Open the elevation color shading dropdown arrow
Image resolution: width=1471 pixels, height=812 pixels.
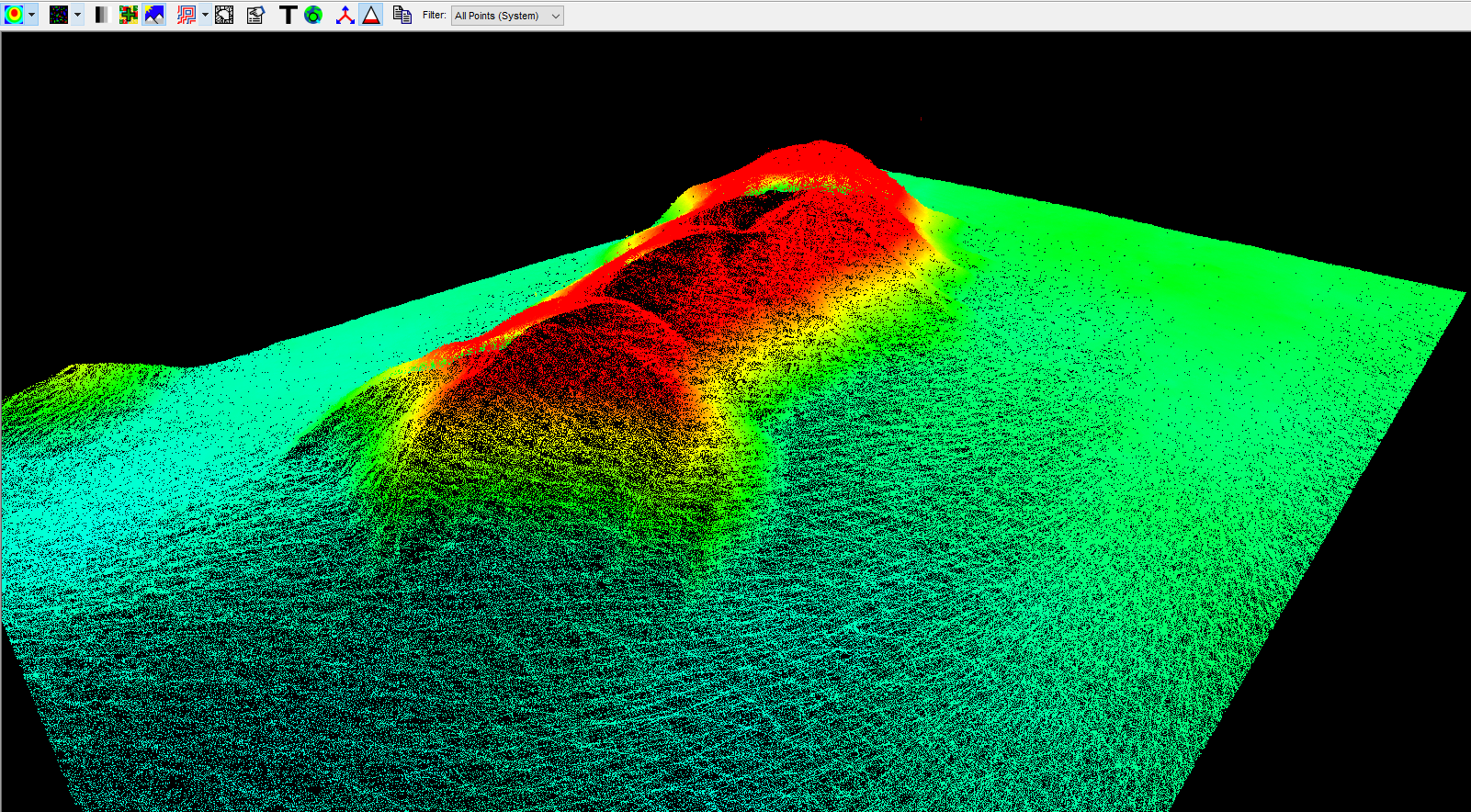[31, 15]
